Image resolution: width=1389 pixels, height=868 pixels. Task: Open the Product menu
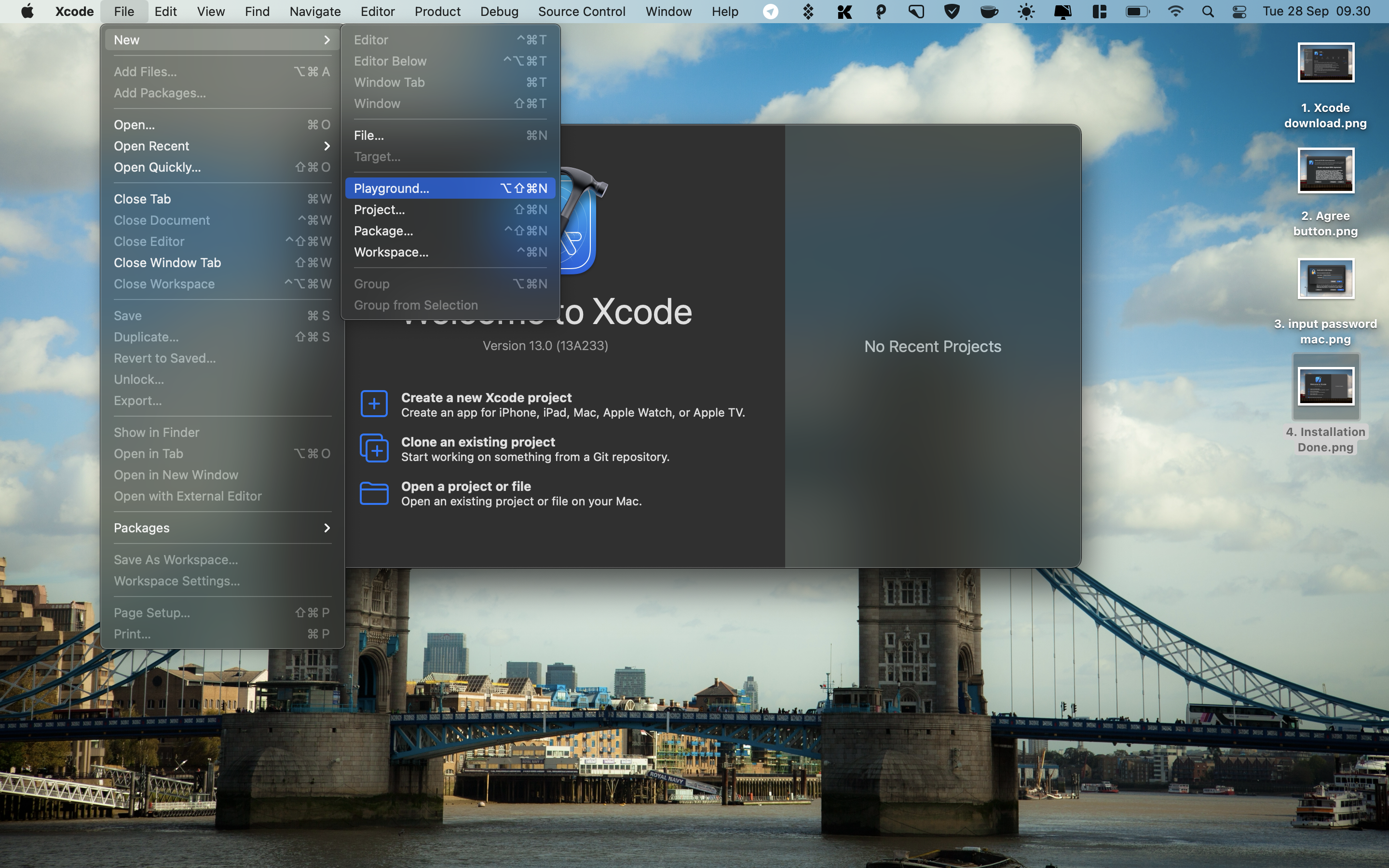coord(437,12)
